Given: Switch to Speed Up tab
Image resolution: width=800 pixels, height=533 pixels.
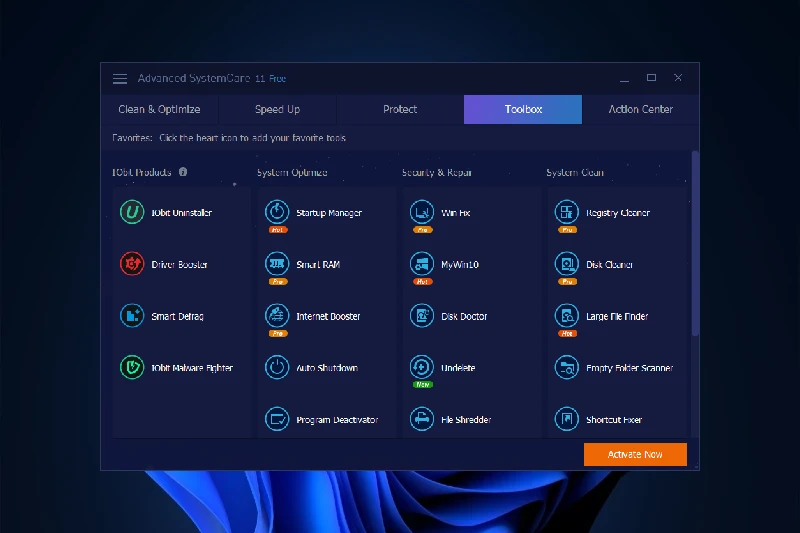Looking at the screenshot, I should click(278, 109).
